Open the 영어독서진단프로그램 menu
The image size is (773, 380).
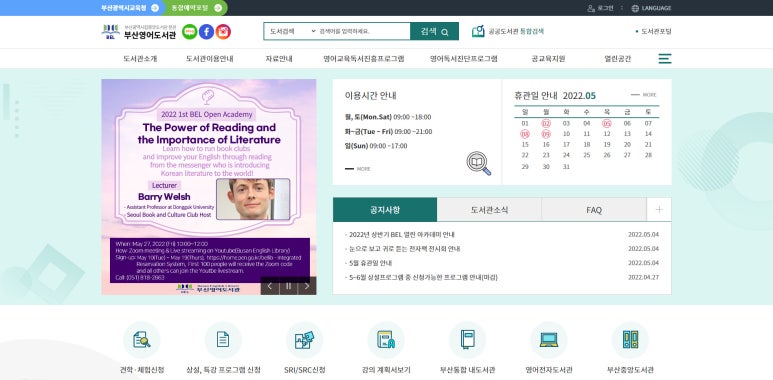463,59
